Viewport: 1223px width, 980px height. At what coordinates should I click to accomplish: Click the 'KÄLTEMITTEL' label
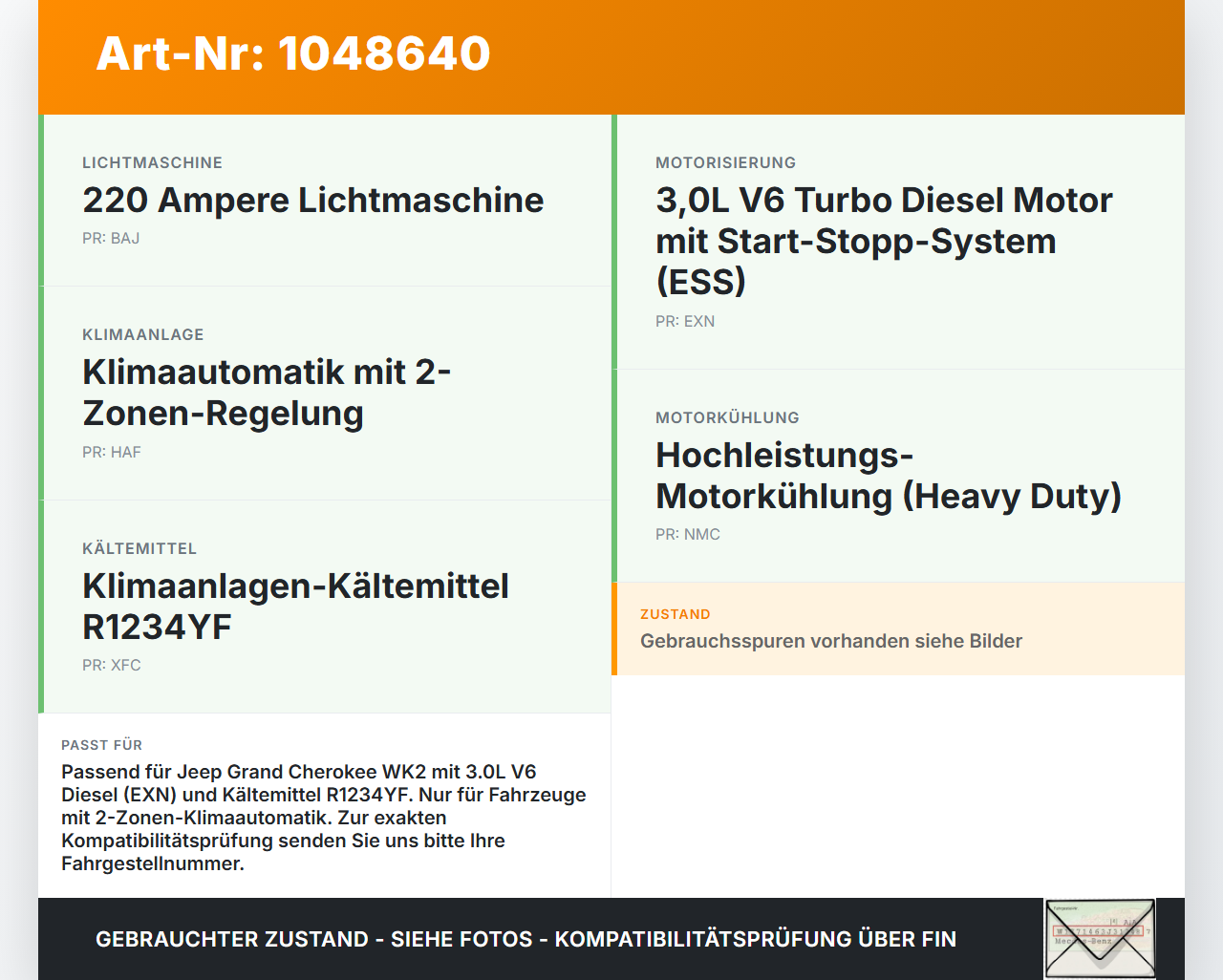139,548
